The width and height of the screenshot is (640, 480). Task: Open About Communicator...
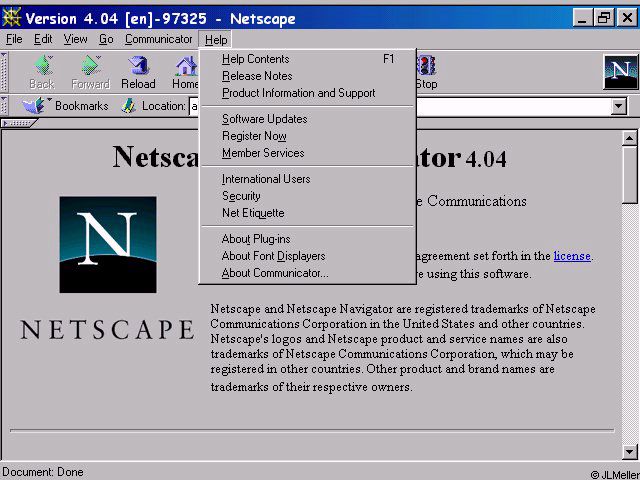[307, 273]
